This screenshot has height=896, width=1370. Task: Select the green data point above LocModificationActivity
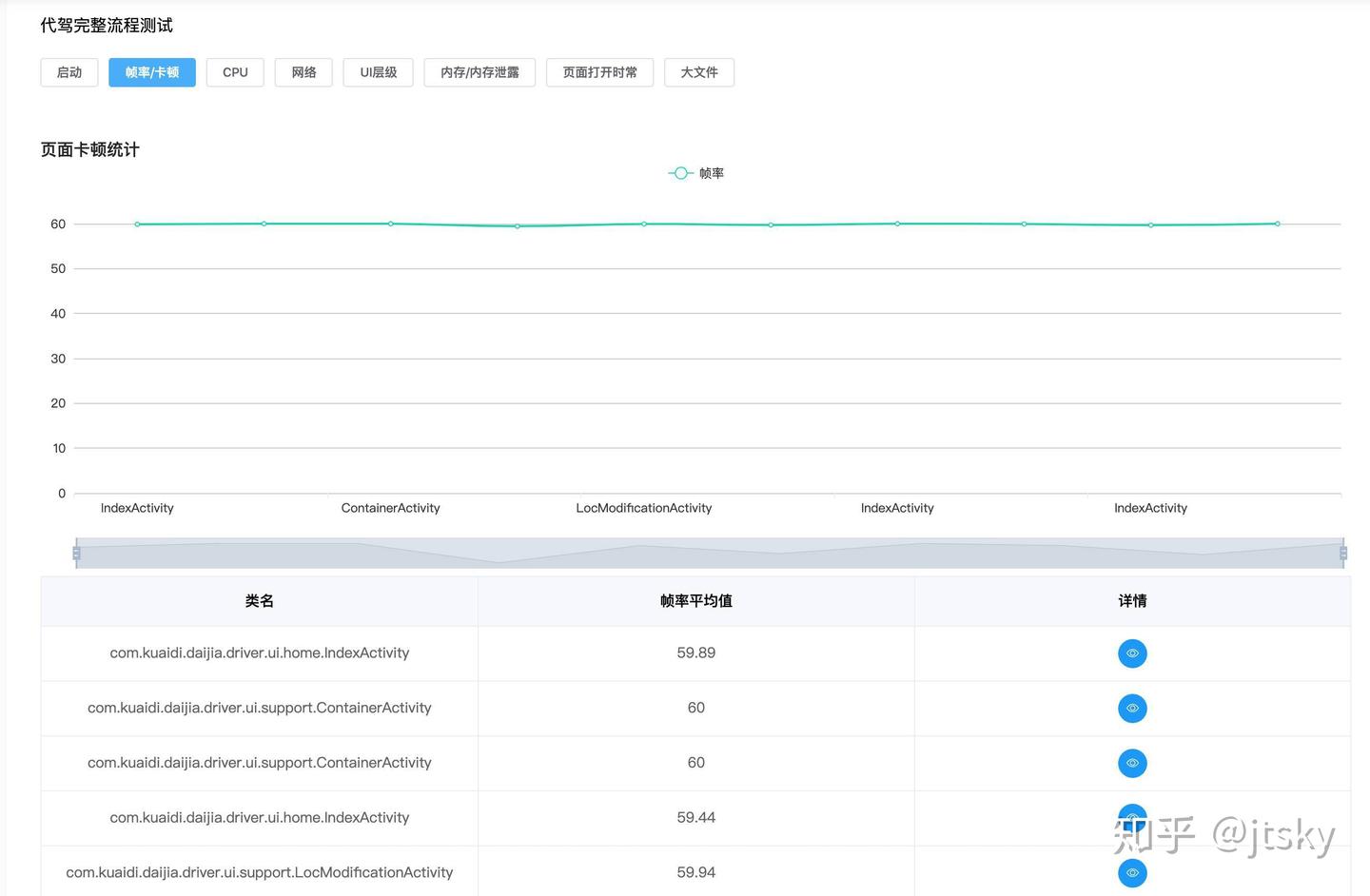[642, 224]
